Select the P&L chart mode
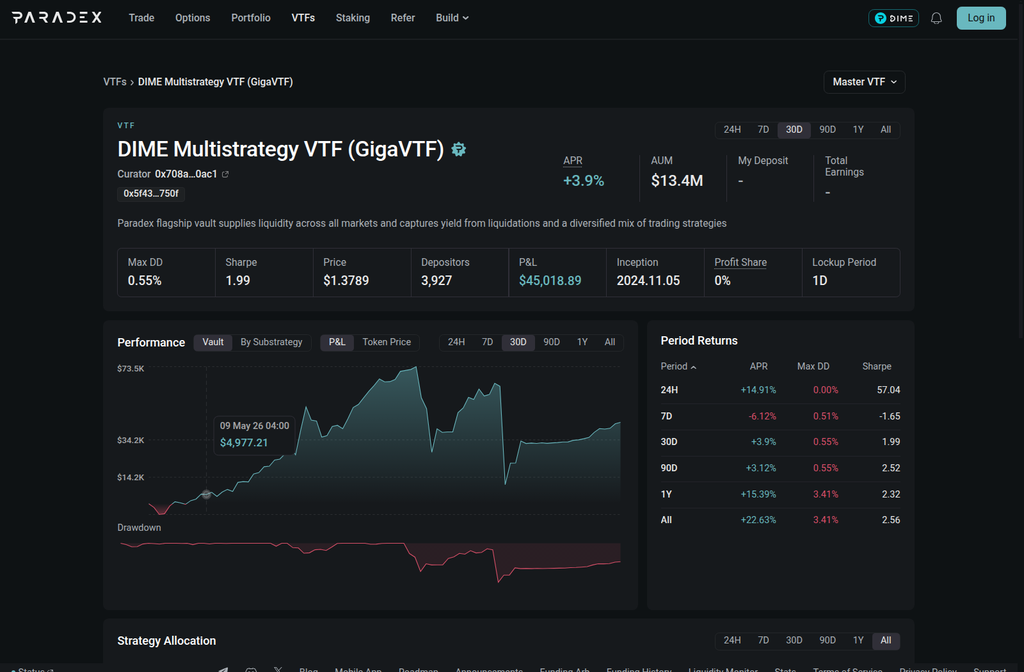Image resolution: width=1024 pixels, height=672 pixels. 337,342
